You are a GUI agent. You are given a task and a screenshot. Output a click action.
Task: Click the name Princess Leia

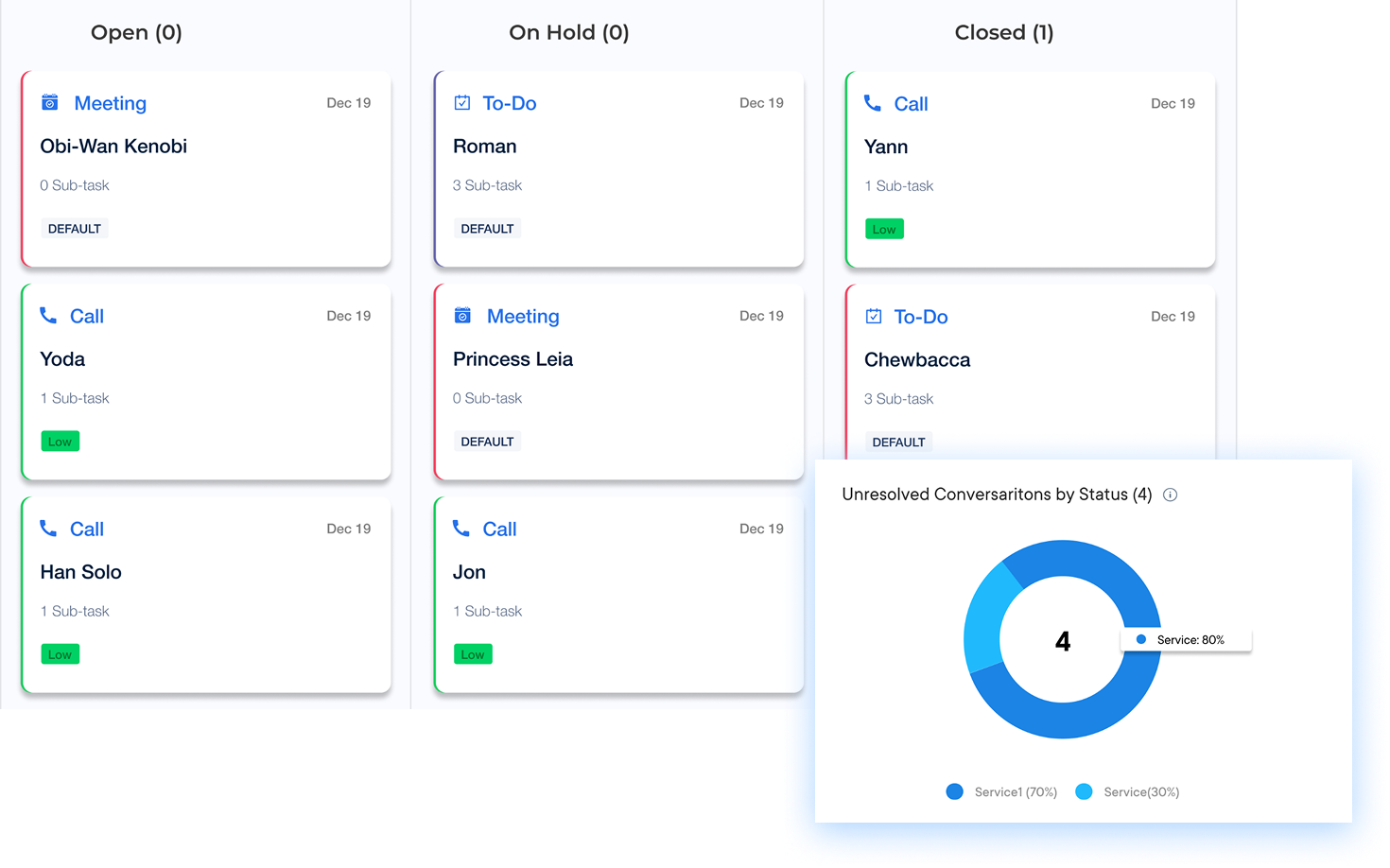point(513,358)
